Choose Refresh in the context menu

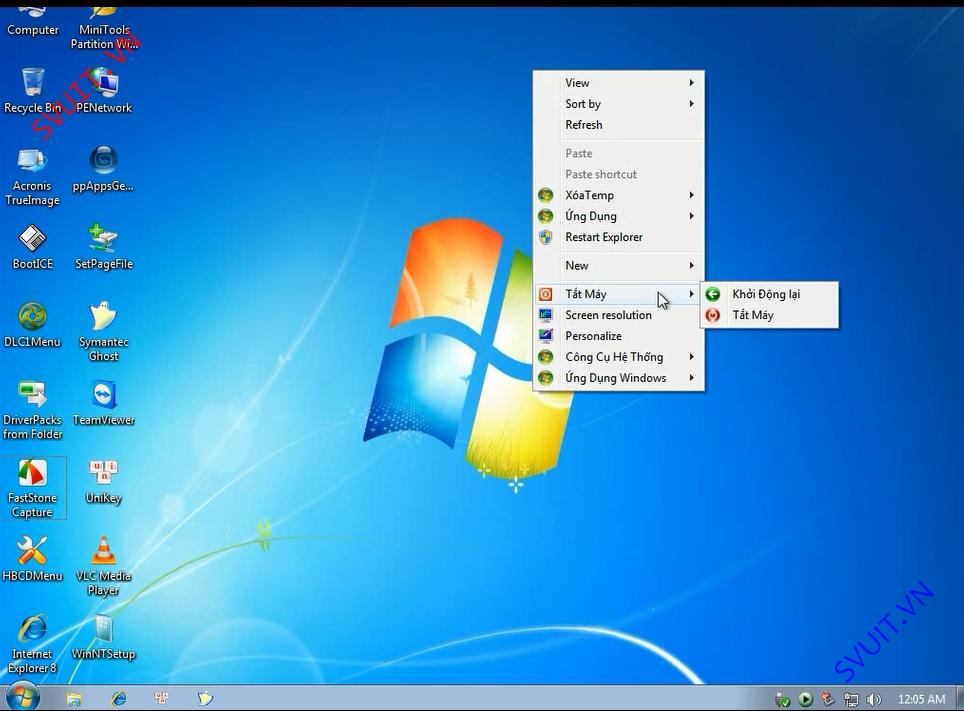pyautogui.click(x=618, y=125)
